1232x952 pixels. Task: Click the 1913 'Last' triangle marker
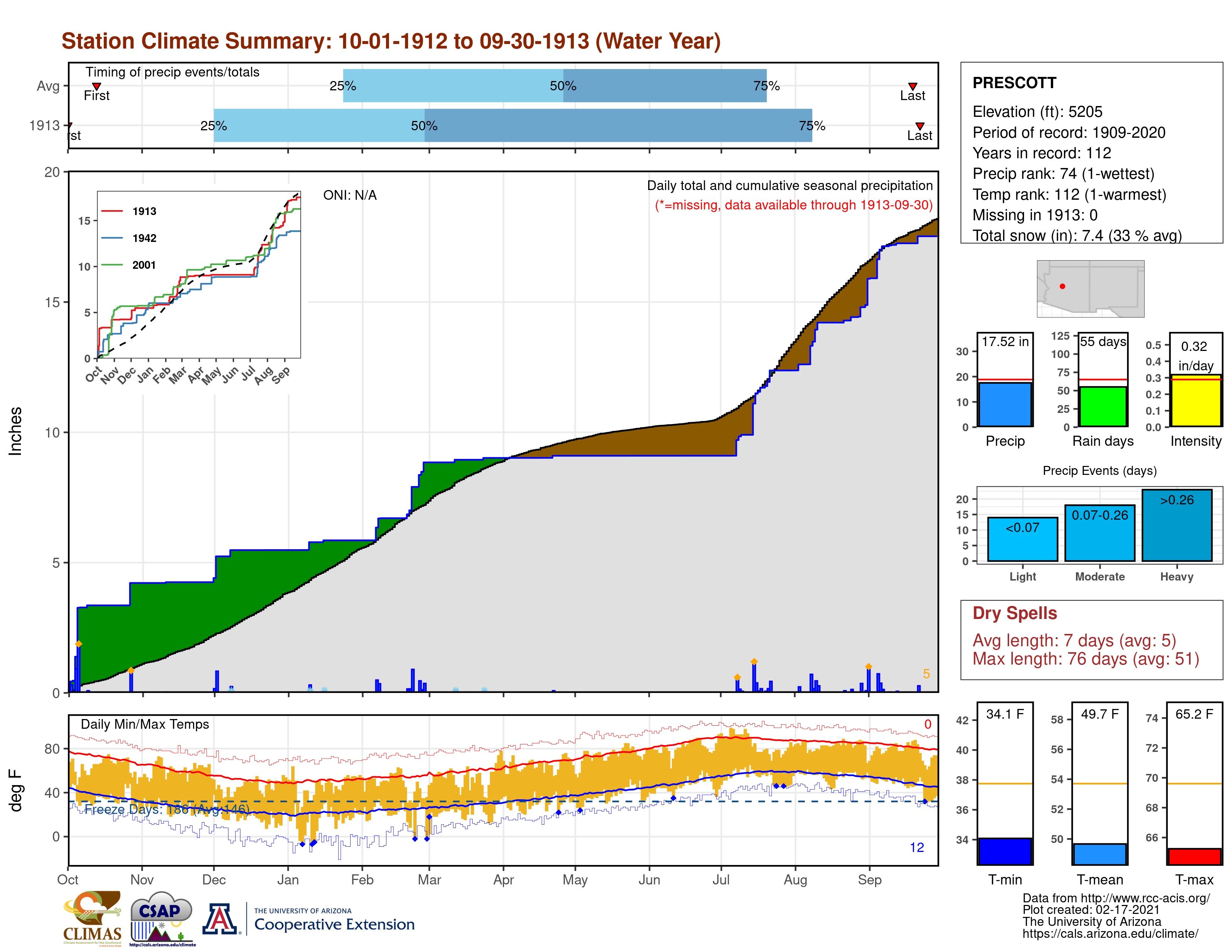pyautogui.click(x=920, y=126)
